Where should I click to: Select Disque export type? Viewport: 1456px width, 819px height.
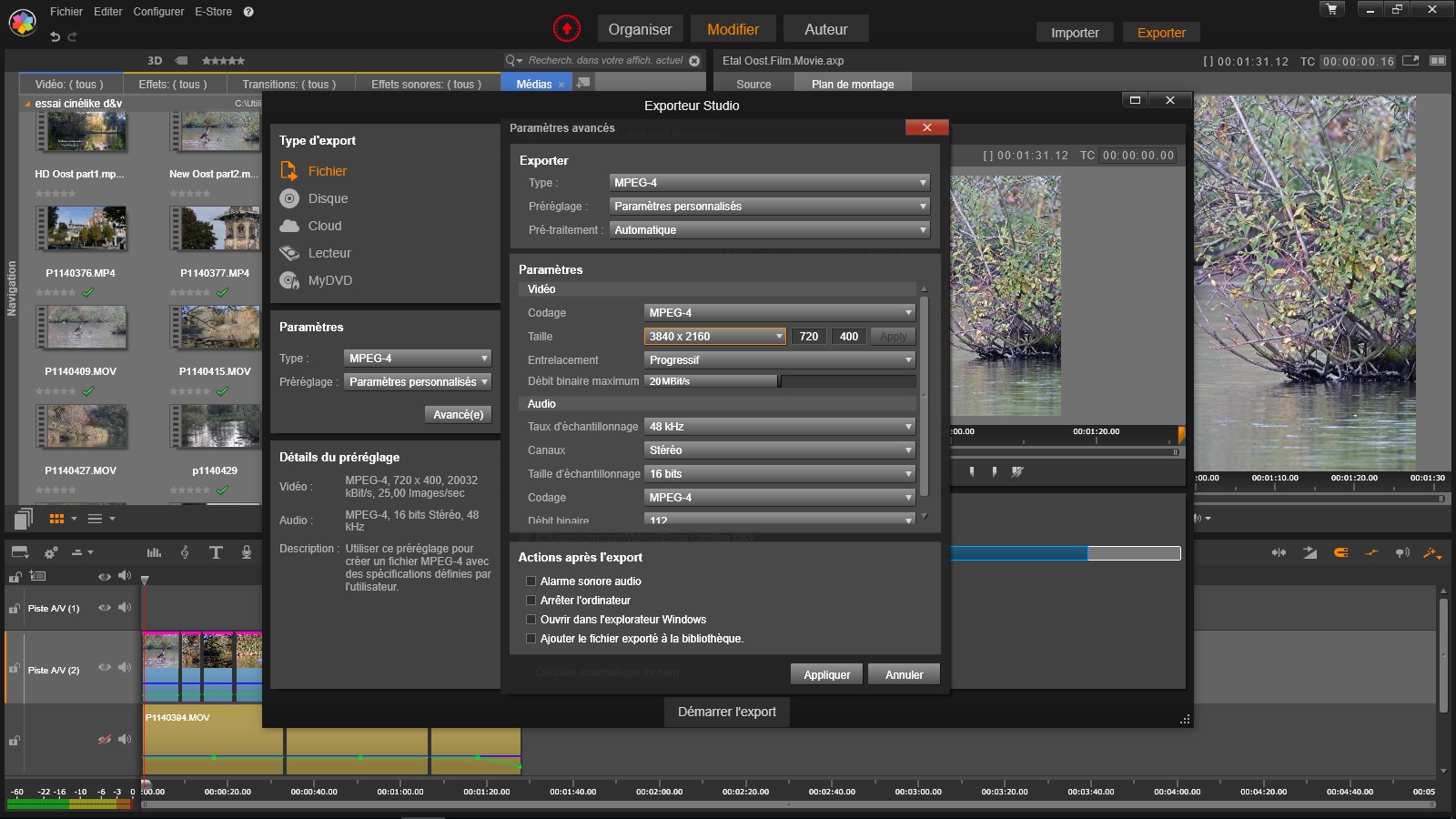point(328,198)
